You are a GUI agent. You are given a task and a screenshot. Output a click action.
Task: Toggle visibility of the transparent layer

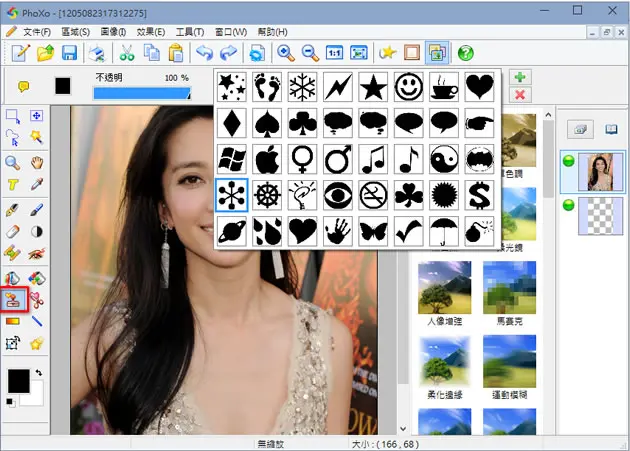pyautogui.click(x=569, y=205)
